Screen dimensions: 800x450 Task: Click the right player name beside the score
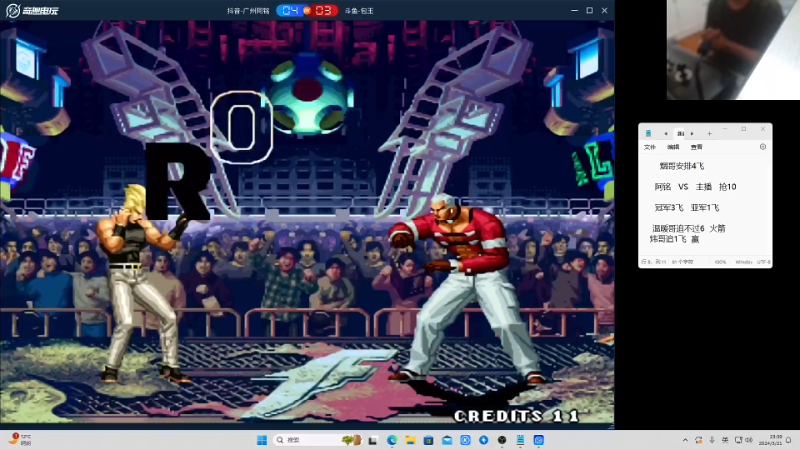click(359, 11)
